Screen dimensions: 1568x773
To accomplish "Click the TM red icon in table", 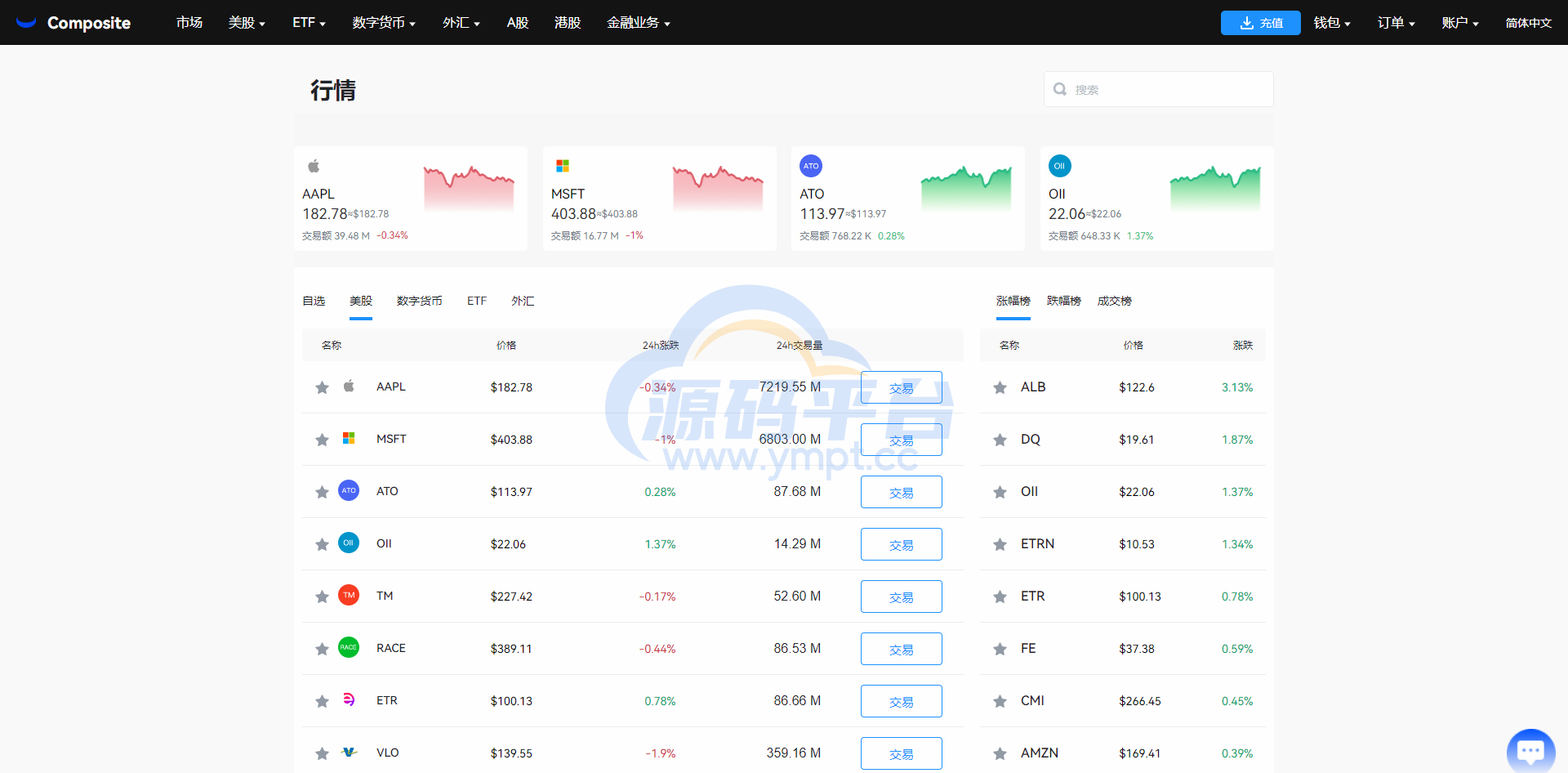I will (349, 596).
